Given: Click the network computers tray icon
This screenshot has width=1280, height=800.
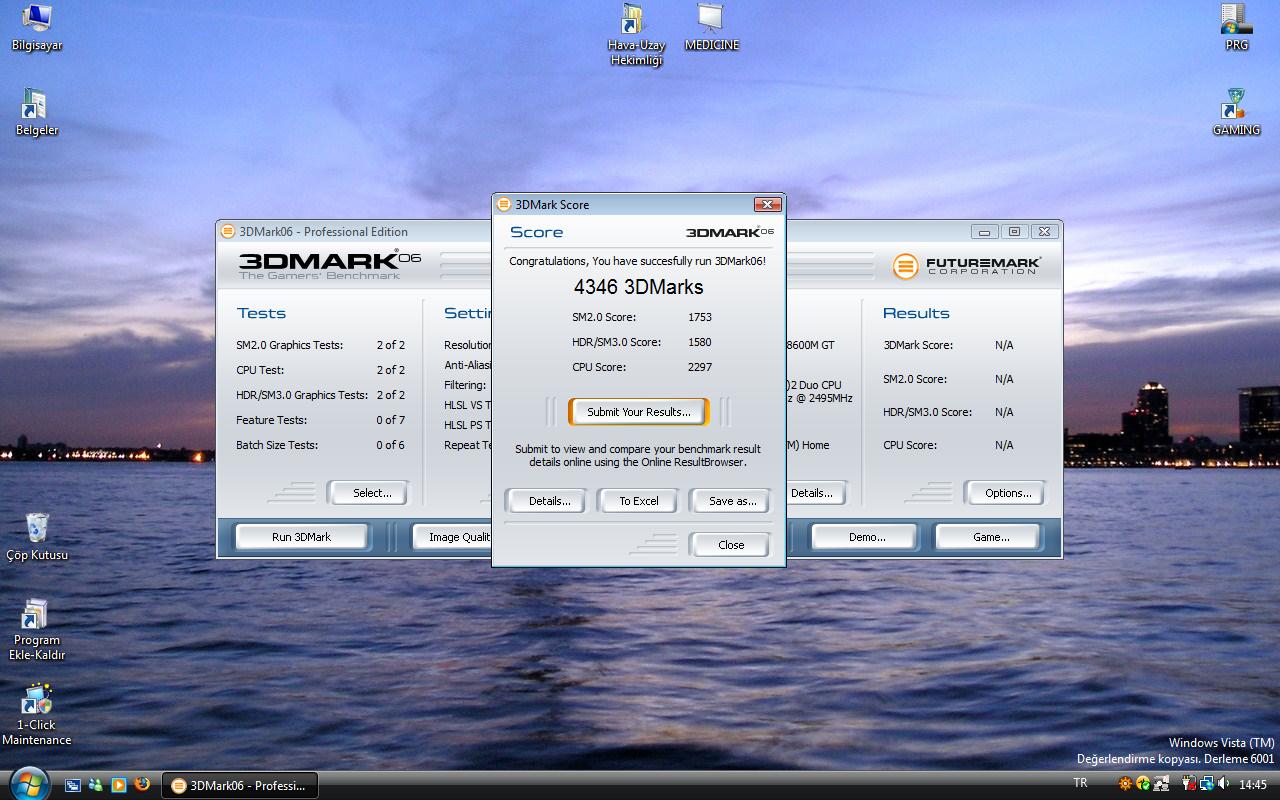Looking at the screenshot, I should pos(1161,784).
